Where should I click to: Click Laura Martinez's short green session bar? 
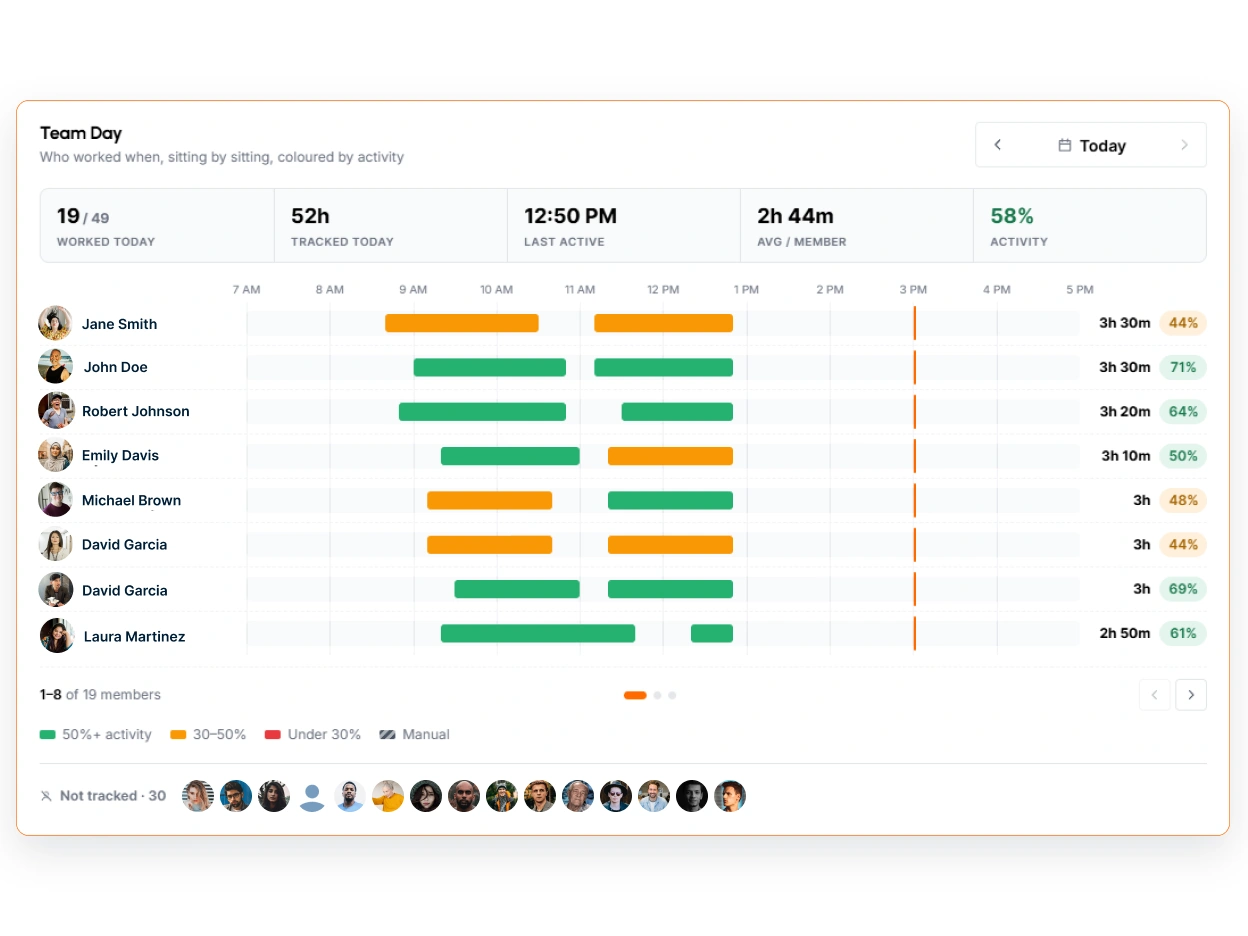point(712,633)
